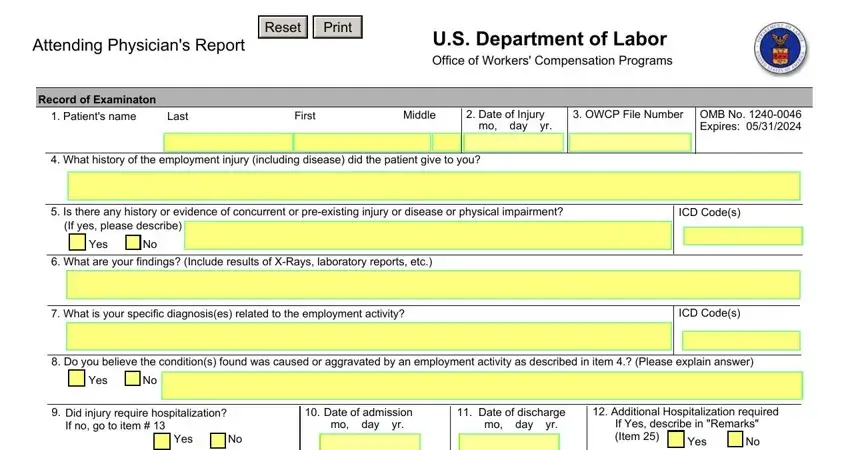Click the Department of Labor seal
The width and height of the screenshot is (850, 450).
tap(781, 49)
